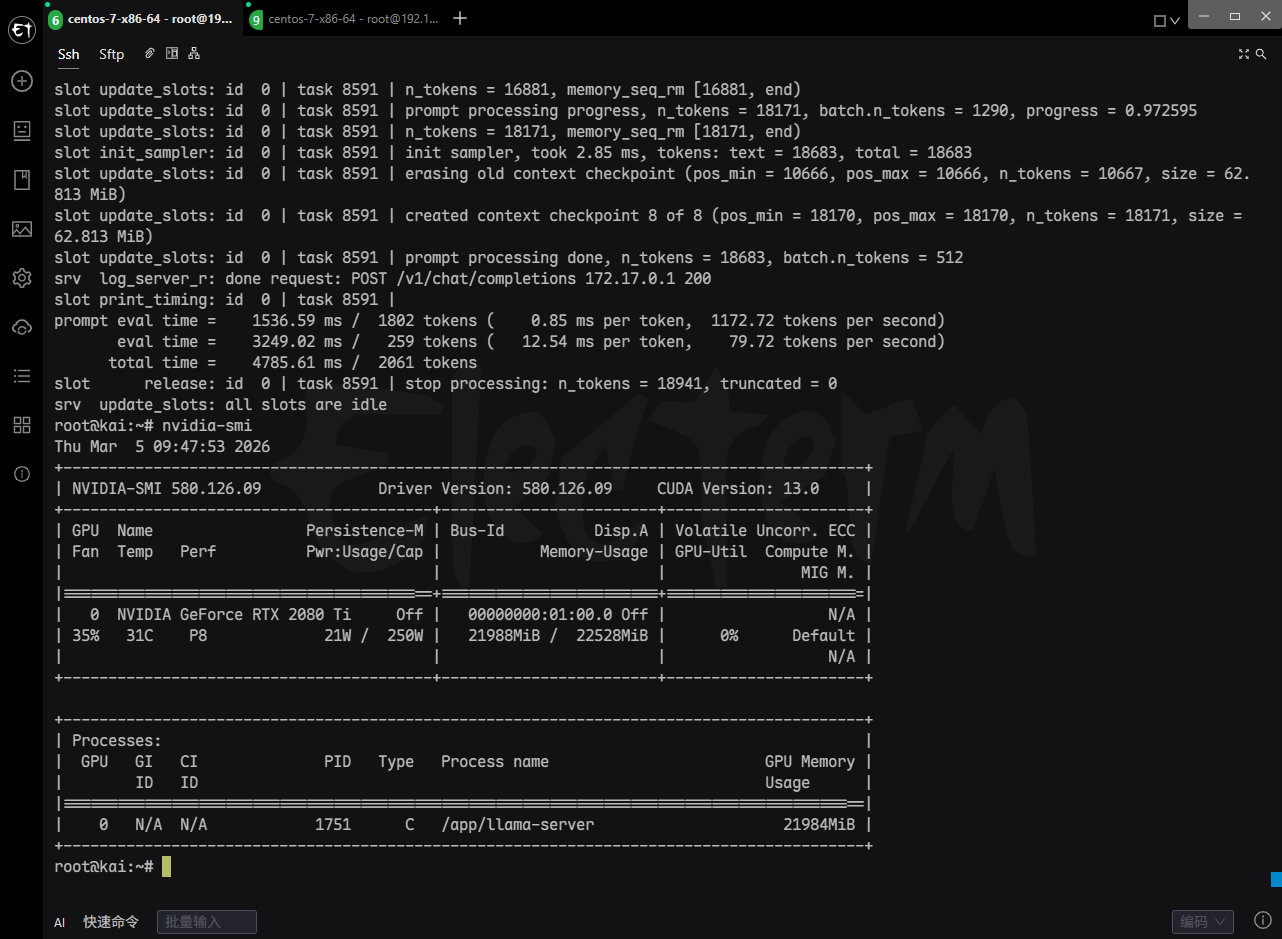Screen dimensions: 1282x939
Task: Open the quick commands grid icon
Action: 21,424
